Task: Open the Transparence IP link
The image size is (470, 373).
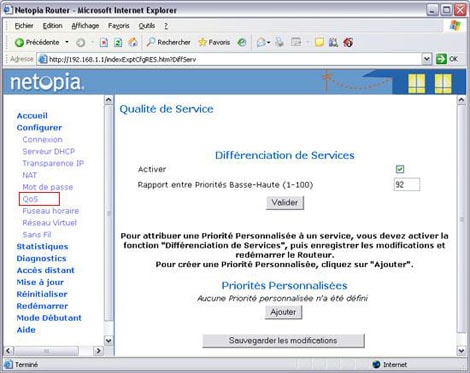Action: click(x=53, y=163)
